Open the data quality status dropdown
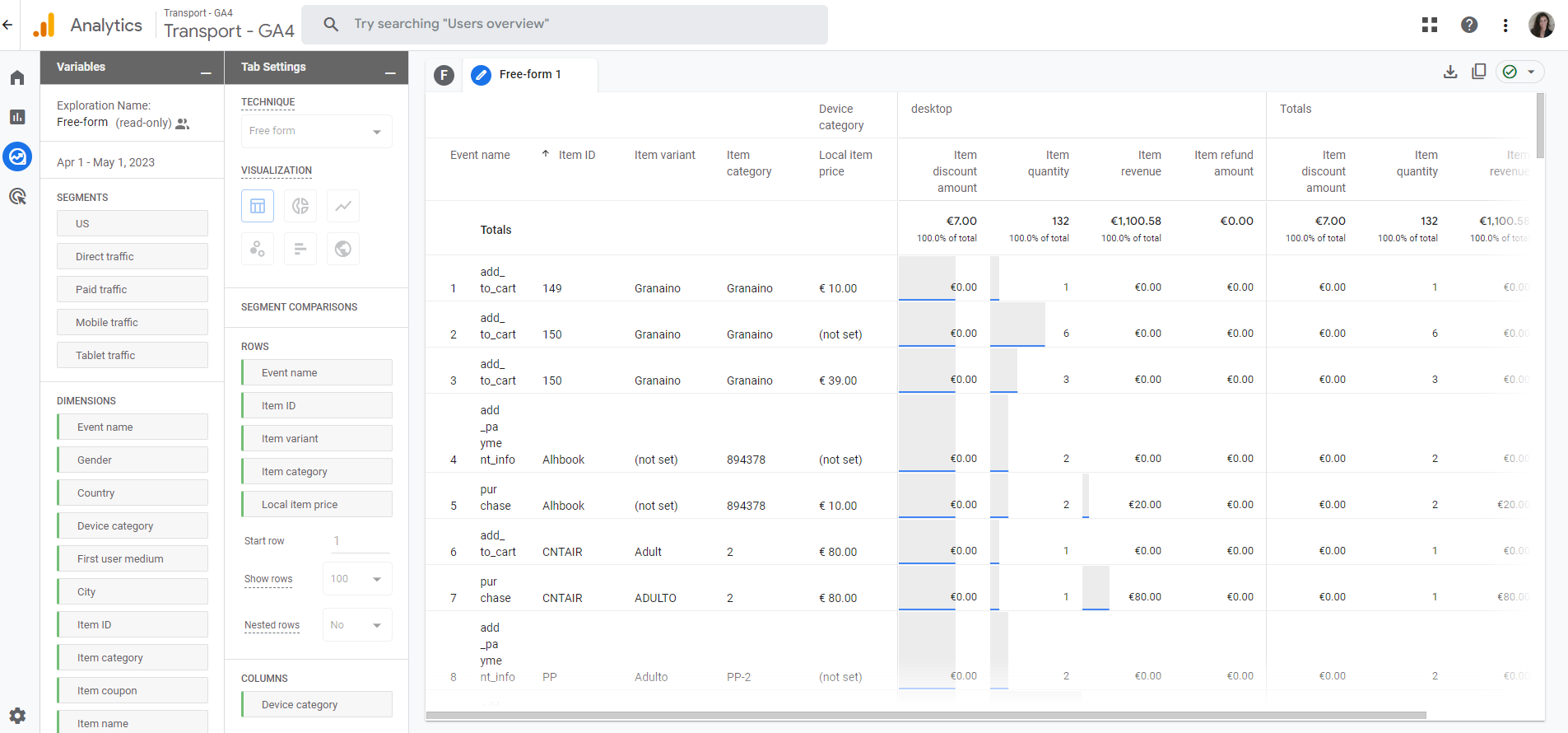Screen dimensions: 1568x733 pyautogui.click(x=1520, y=72)
